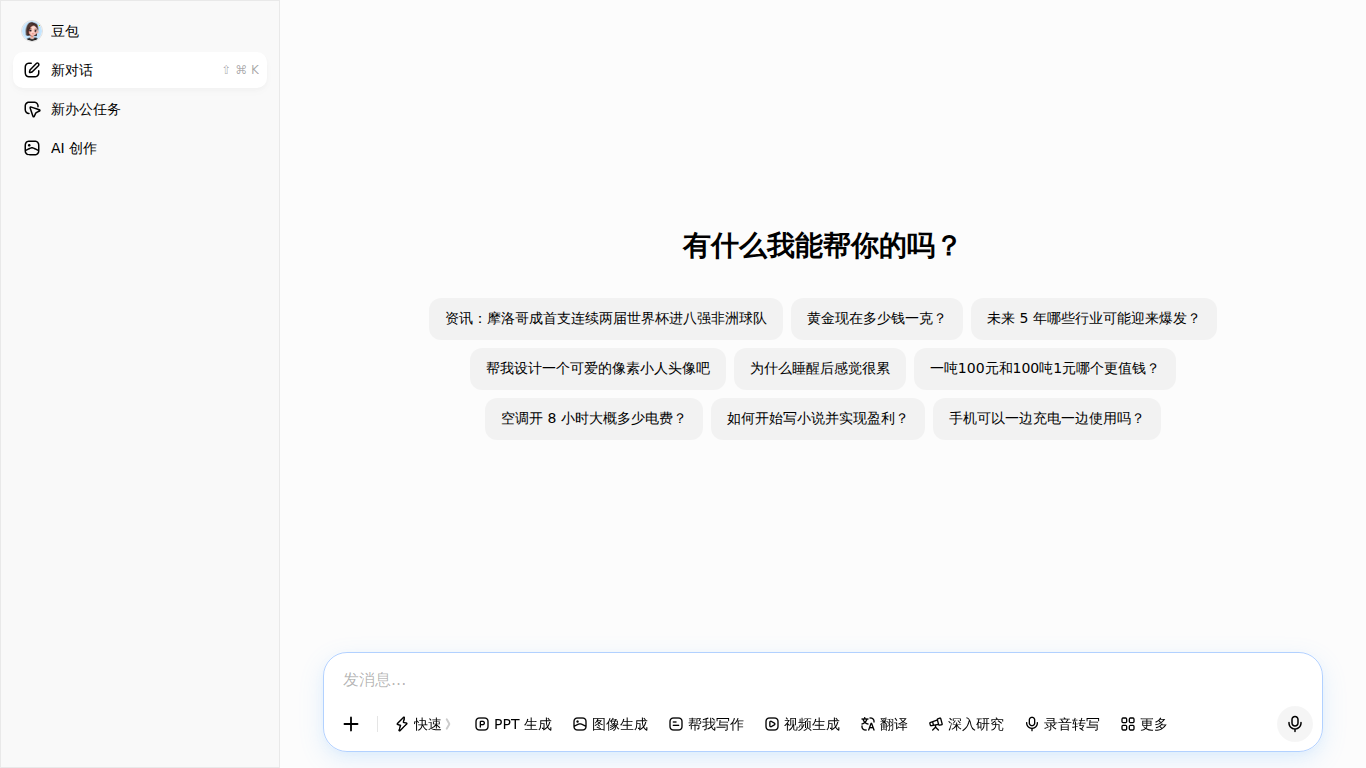This screenshot has height=768, width=1366.
Task: Select 录音转写 audio transcription
Action: tap(1062, 724)
